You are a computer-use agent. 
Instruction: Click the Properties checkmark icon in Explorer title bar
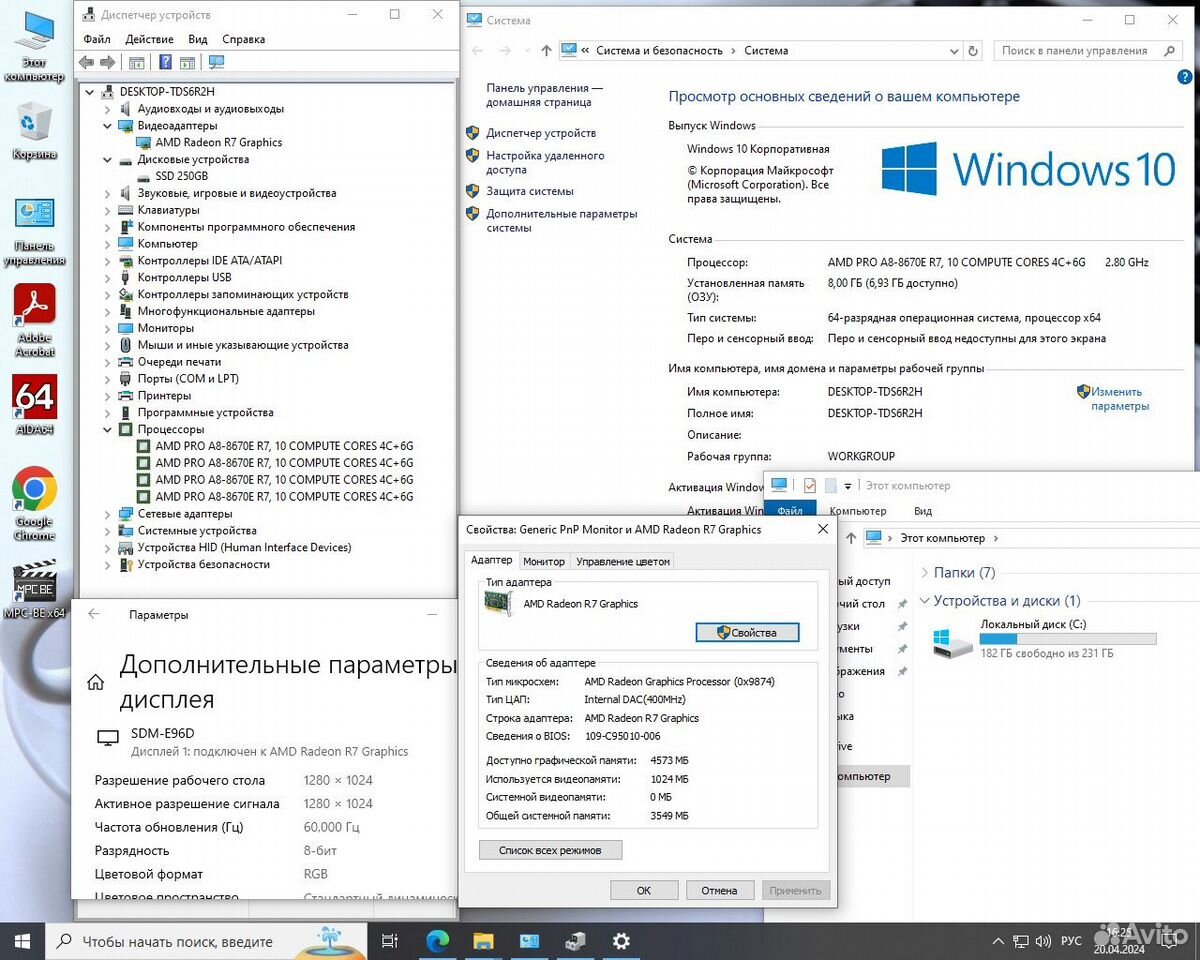pyautogui.click(x=810, y=485)
